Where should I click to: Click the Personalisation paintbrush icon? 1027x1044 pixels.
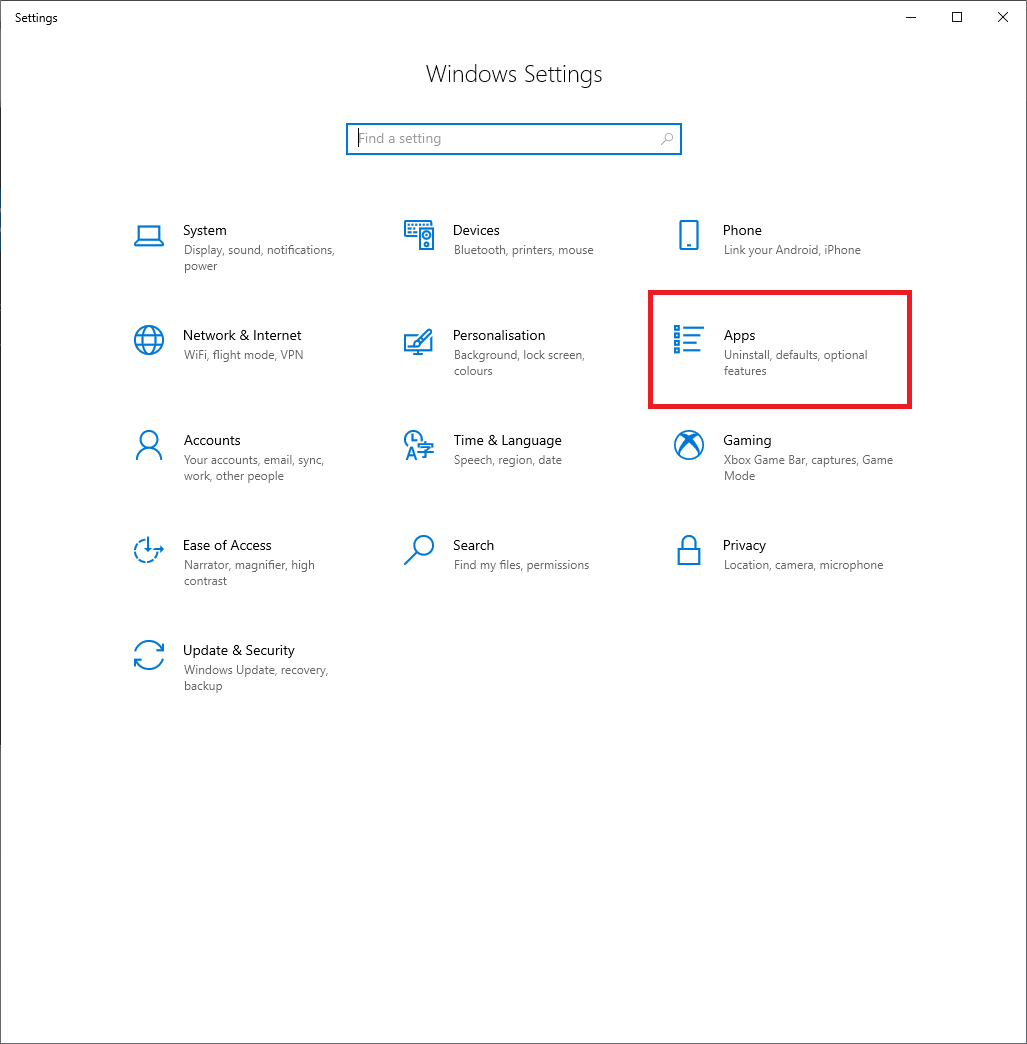click(419, 342)
